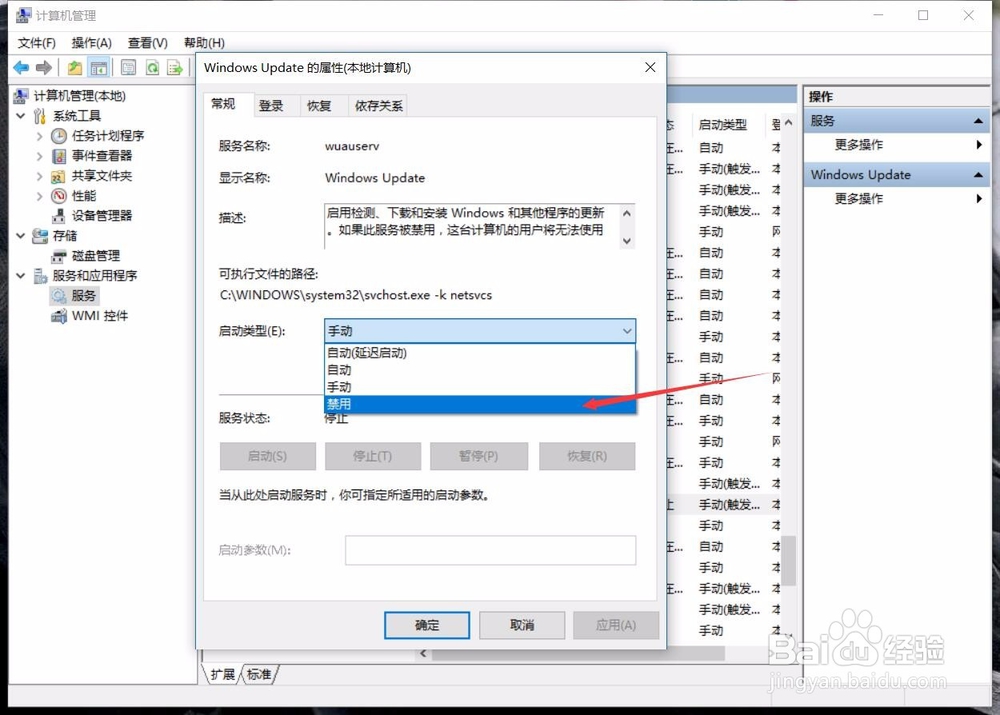Click the 确定 button
Image resolution: width=1000 pixels, height=715 pixels.
[427, 626]
